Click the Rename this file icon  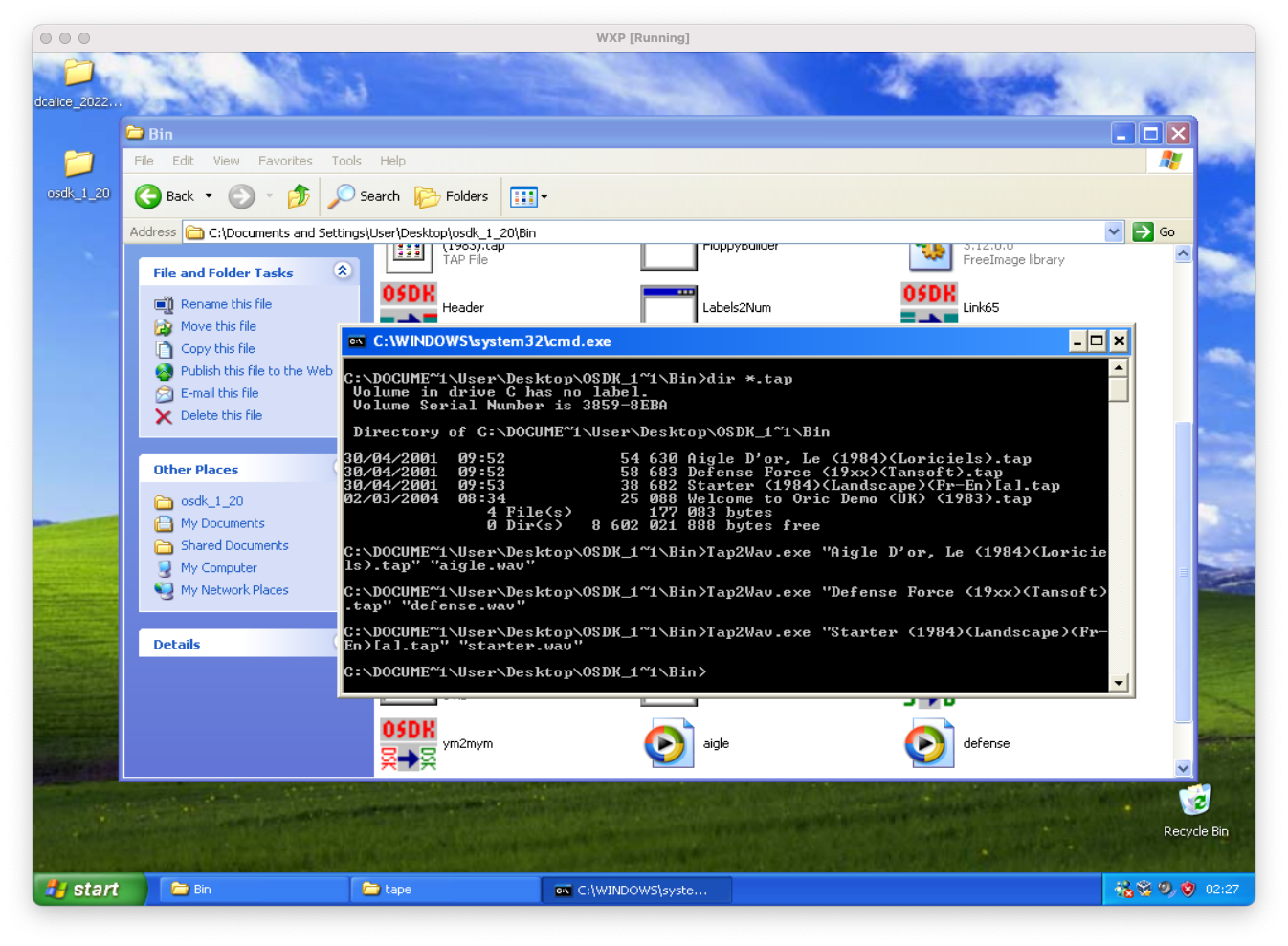tap(164, 304)
